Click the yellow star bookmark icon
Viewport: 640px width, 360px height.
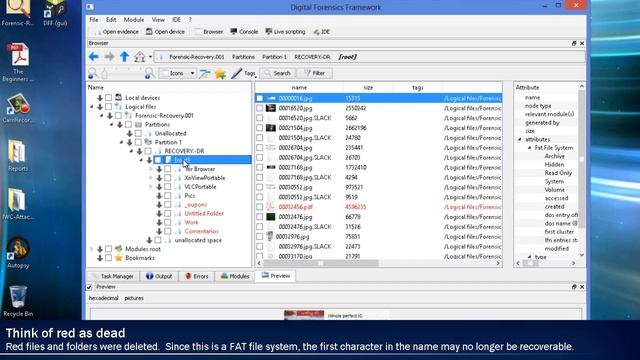point(220,73)
